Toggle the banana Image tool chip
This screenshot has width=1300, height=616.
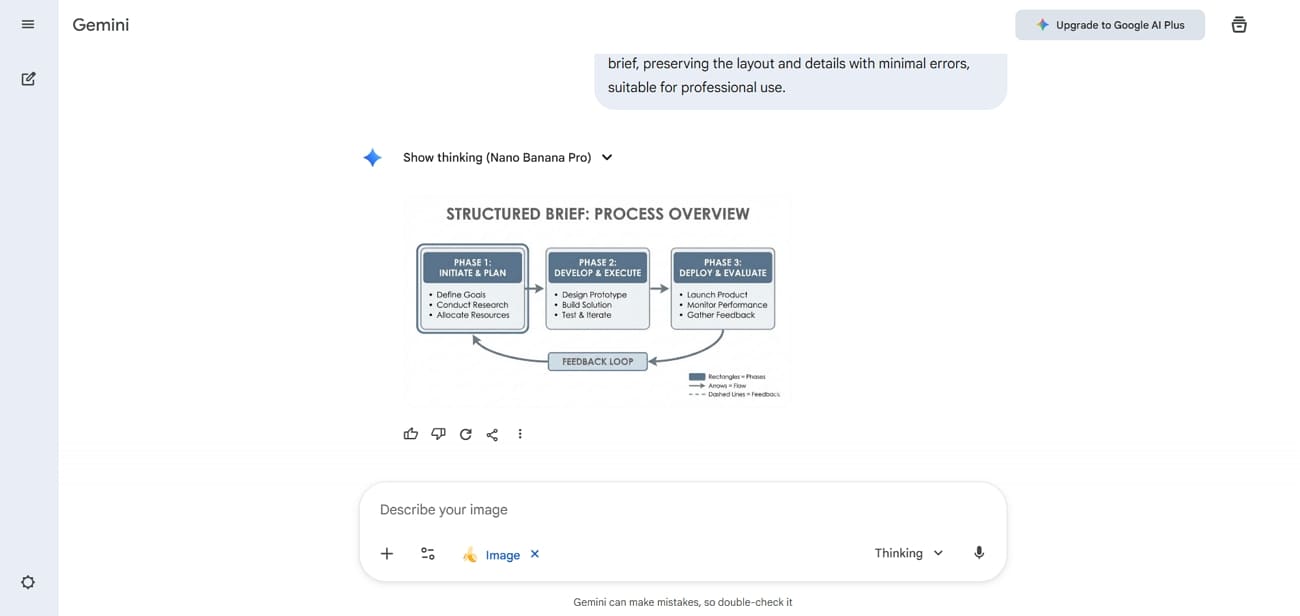coord(491,555)
